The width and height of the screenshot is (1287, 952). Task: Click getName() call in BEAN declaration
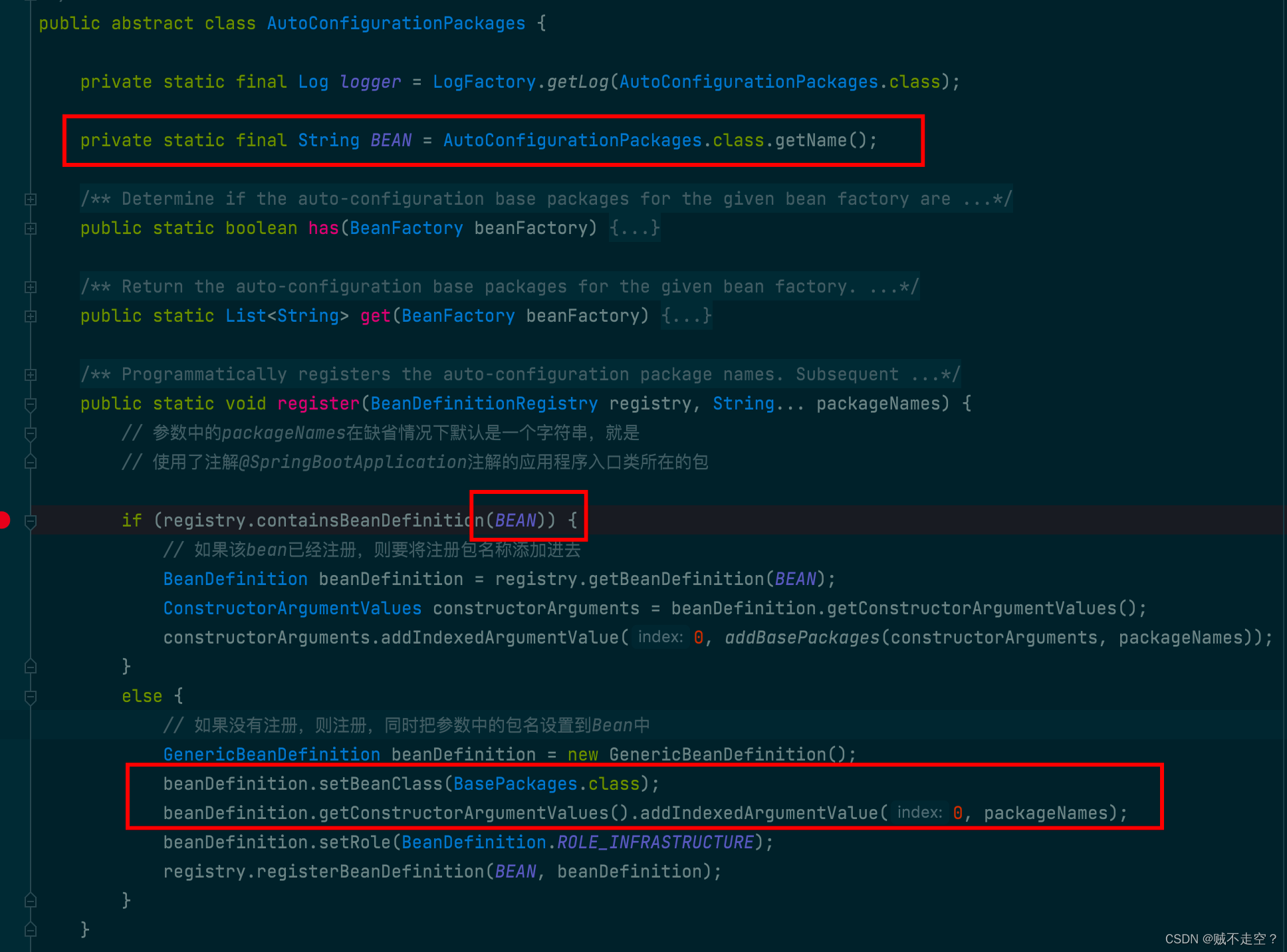(x=821, y=140)
